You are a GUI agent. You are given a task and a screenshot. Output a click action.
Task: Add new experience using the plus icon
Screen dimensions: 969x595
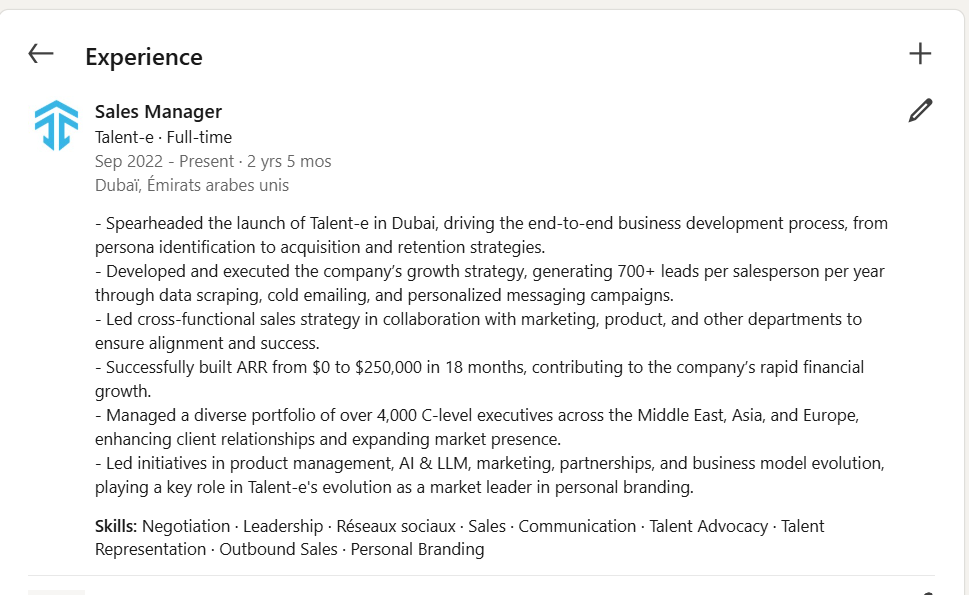click(920, 54)
